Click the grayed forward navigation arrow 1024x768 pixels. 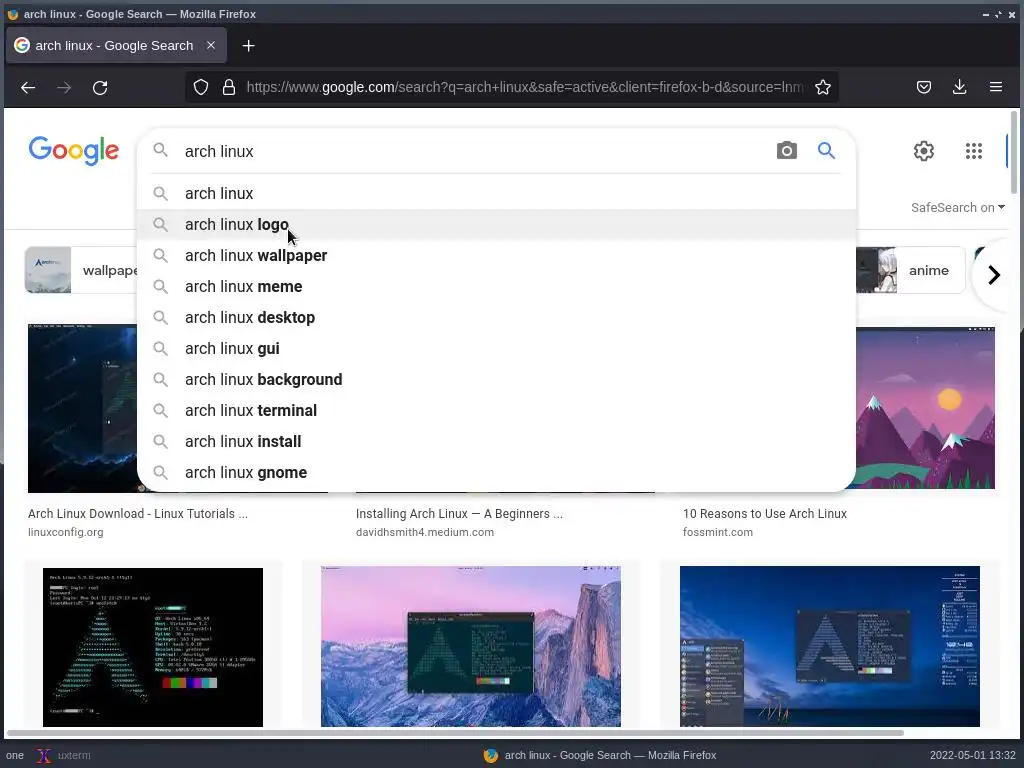(x=64, y=88)
